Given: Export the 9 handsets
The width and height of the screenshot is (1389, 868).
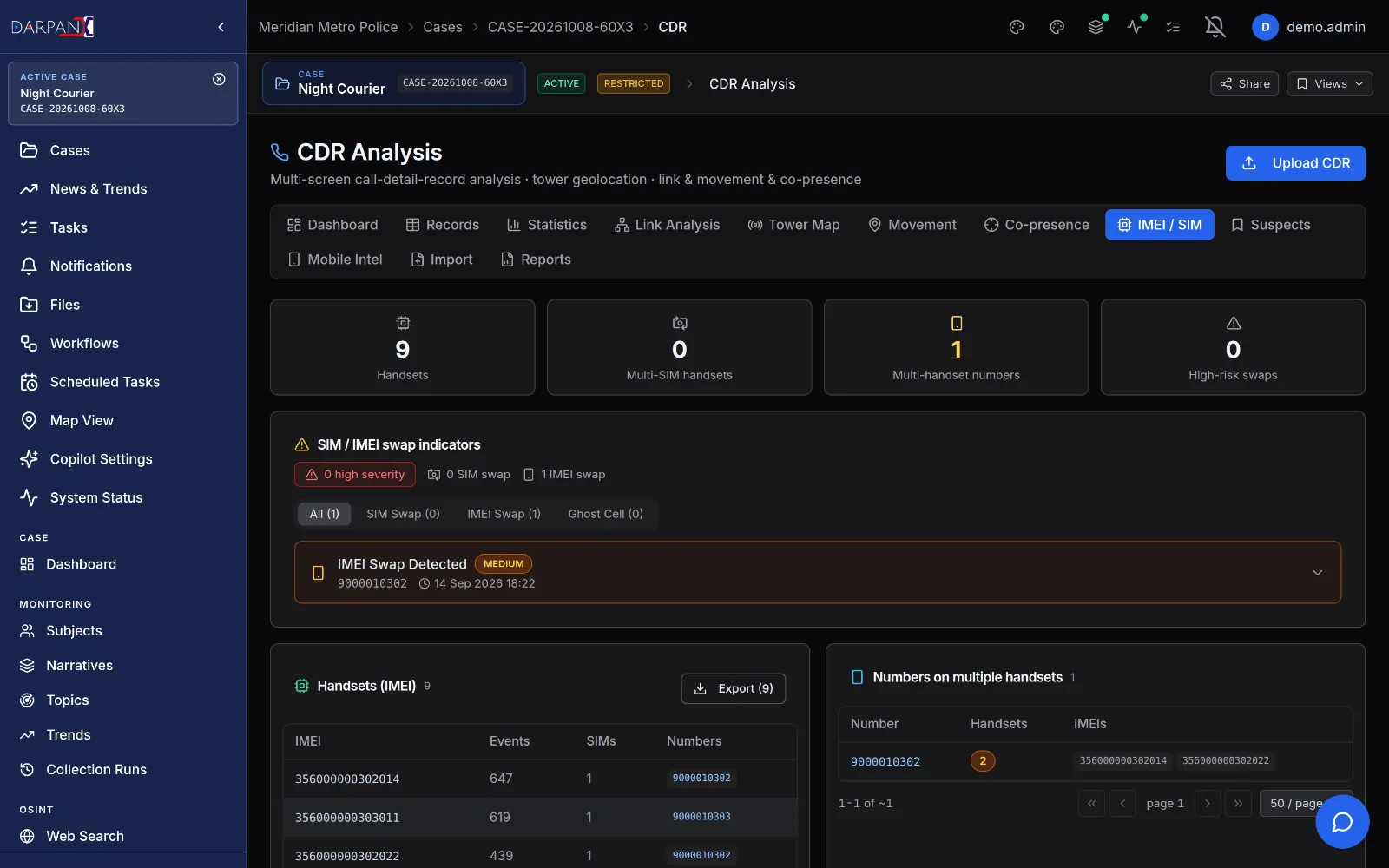Looking at the screenshot, I should pyautogui.click(x=734, y=688).
